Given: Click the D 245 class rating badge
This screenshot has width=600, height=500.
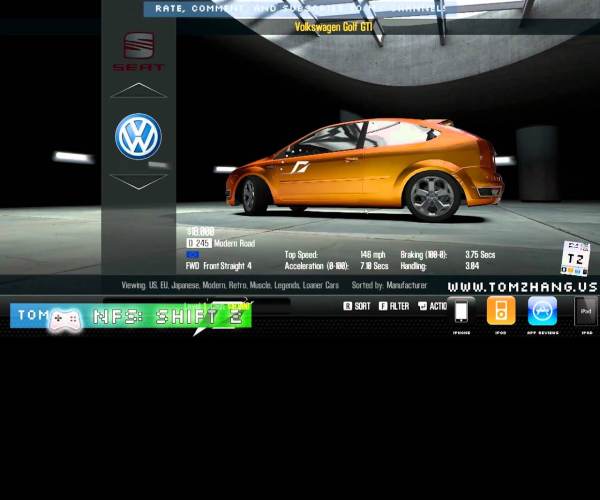Looking at the screenshot, I should point(199,243).
